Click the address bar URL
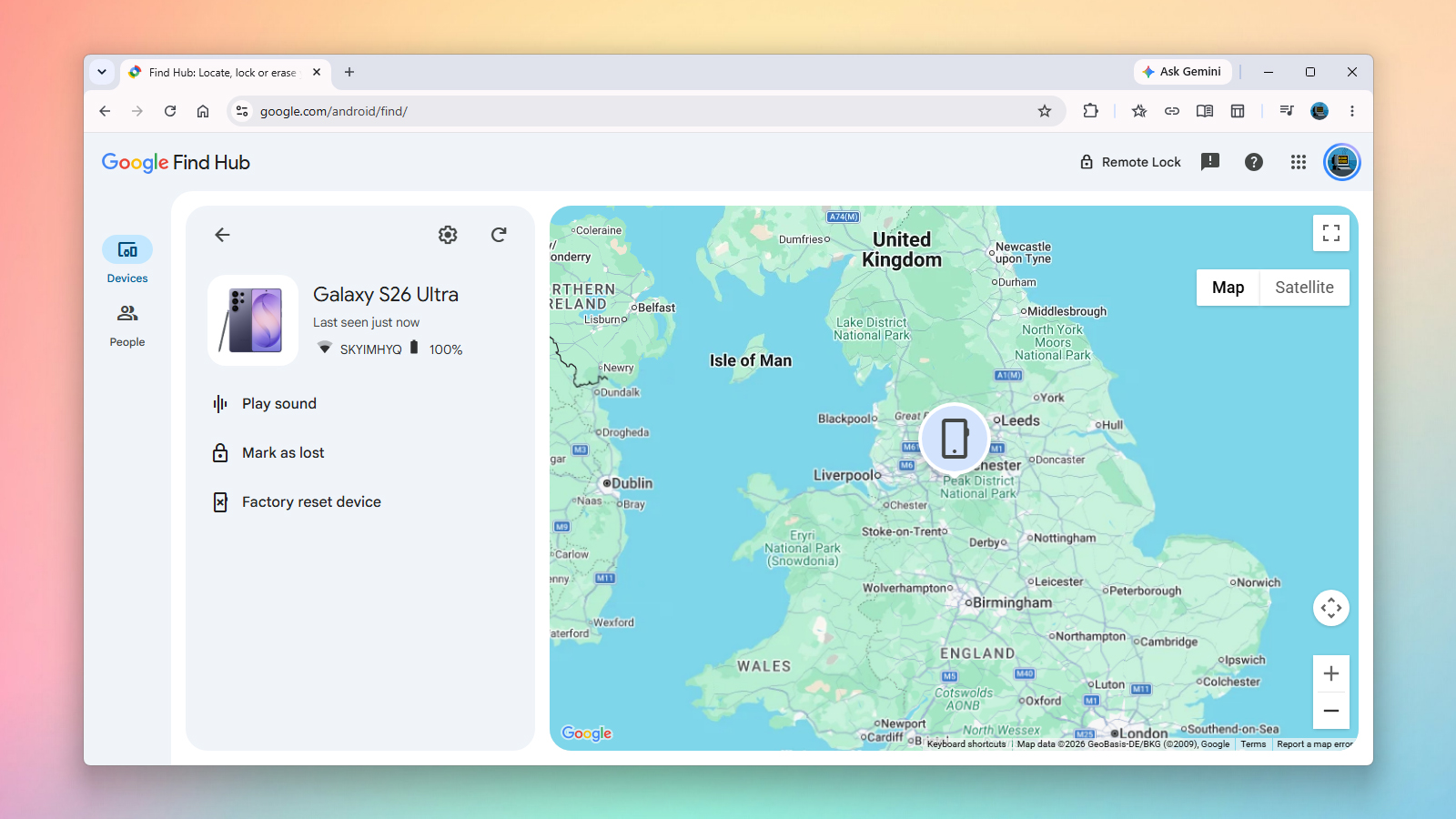 (333, 111)
